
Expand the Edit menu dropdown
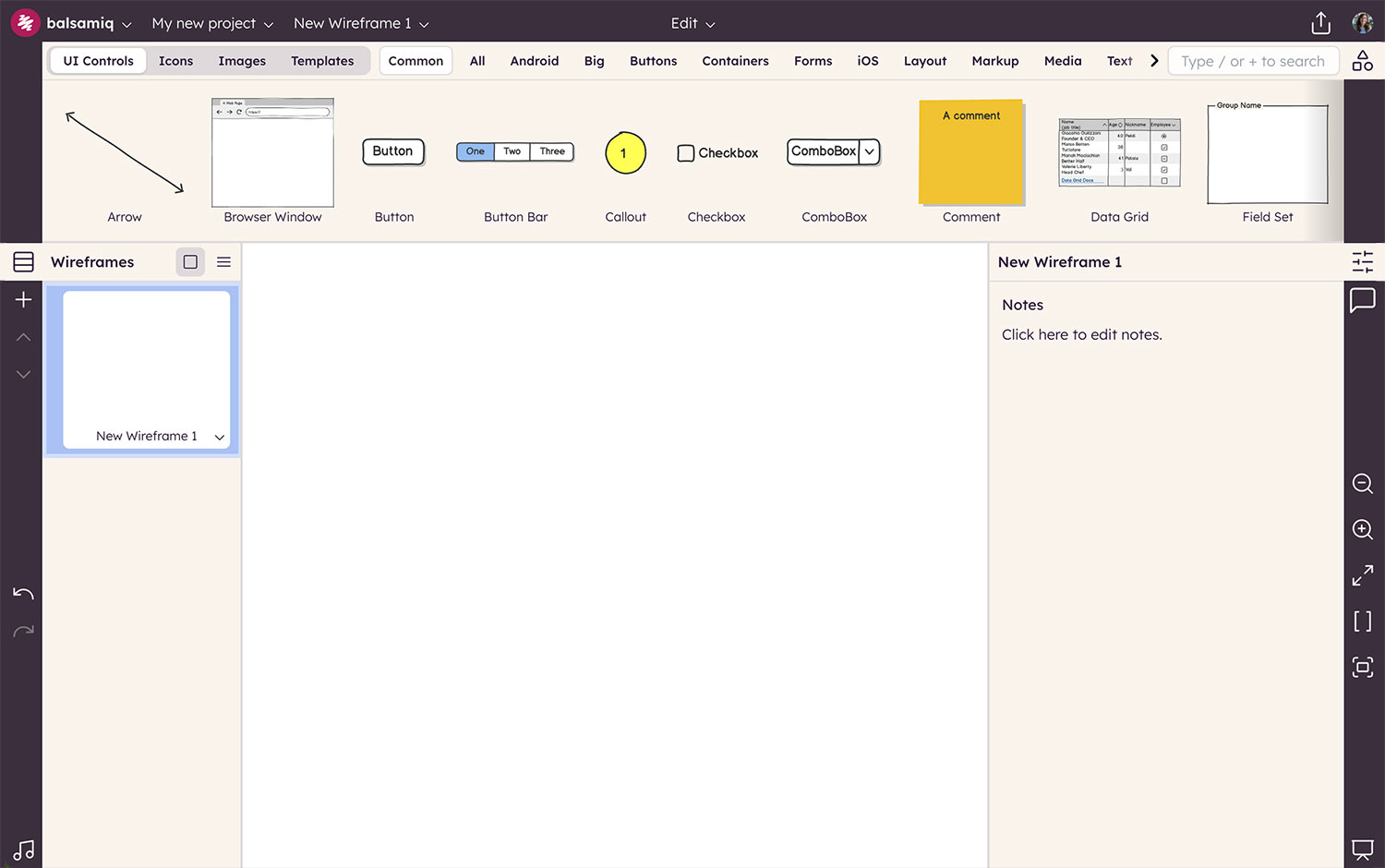(692, 23)
